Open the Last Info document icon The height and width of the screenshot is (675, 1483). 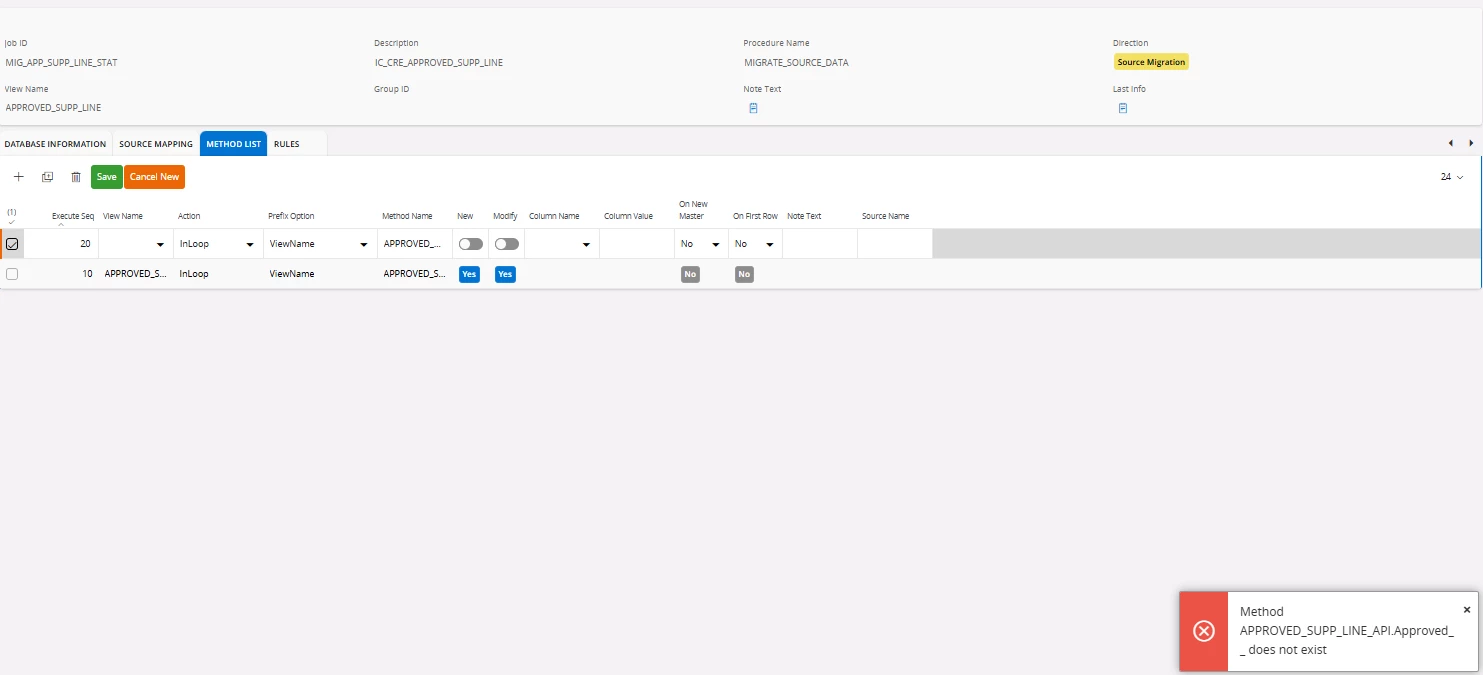[1123, 108]
